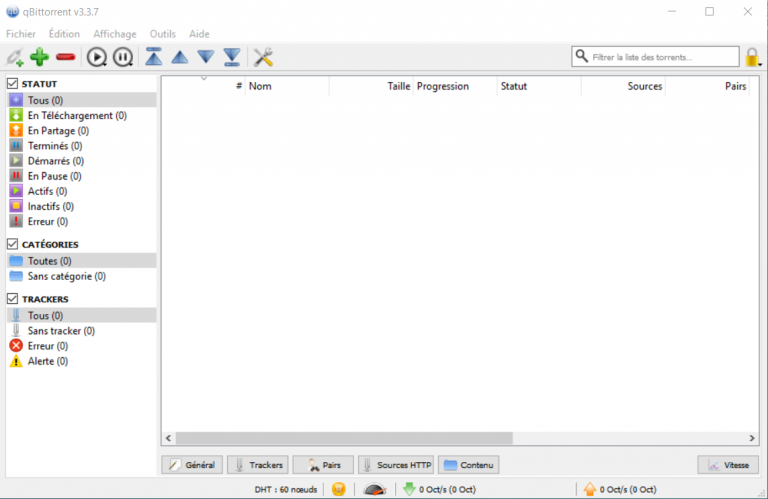Viewport: 768px width, 499px height.
Task: Switch to the Trackers tab button
Action: pos(257,465)
